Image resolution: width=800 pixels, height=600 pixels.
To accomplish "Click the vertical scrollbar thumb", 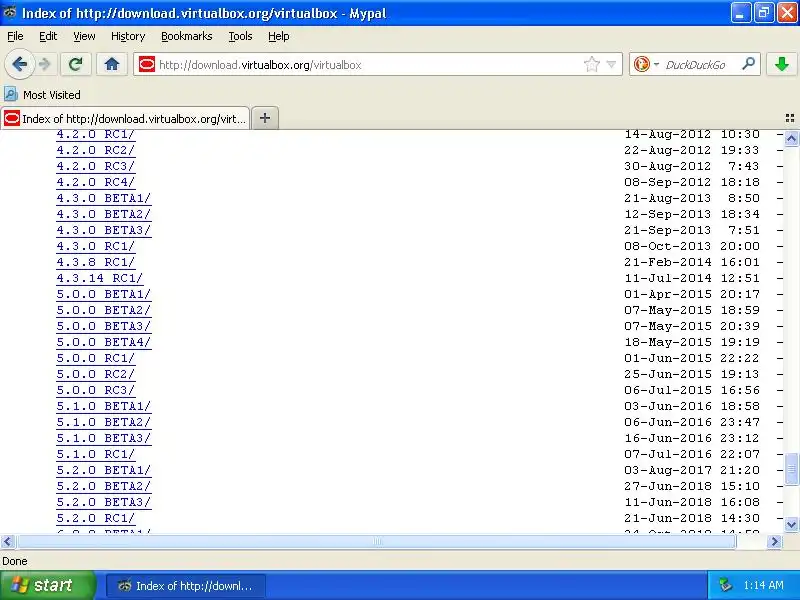I will coord(791,469).
